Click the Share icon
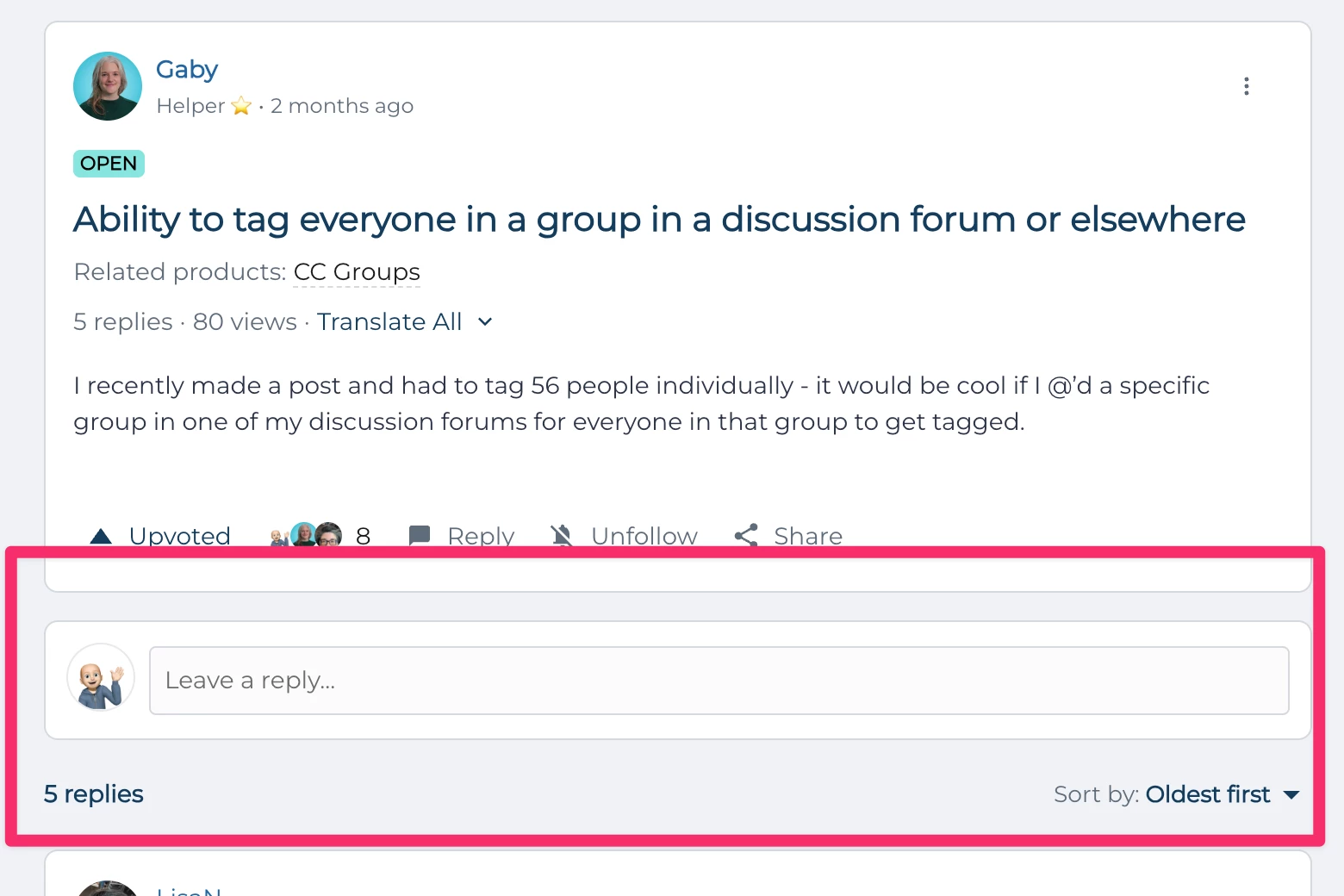1344x896 pixels. (746, 536)
